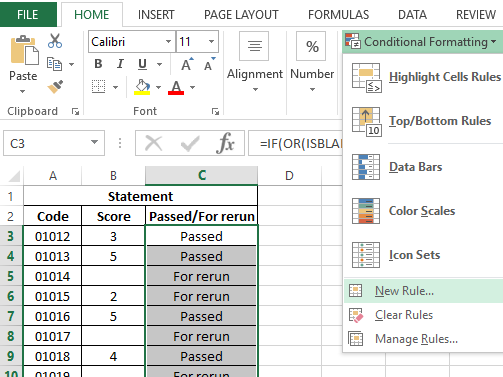The image size is (503, 377).
Task: Click in the formula bar input
Action: tap(295, 144)
